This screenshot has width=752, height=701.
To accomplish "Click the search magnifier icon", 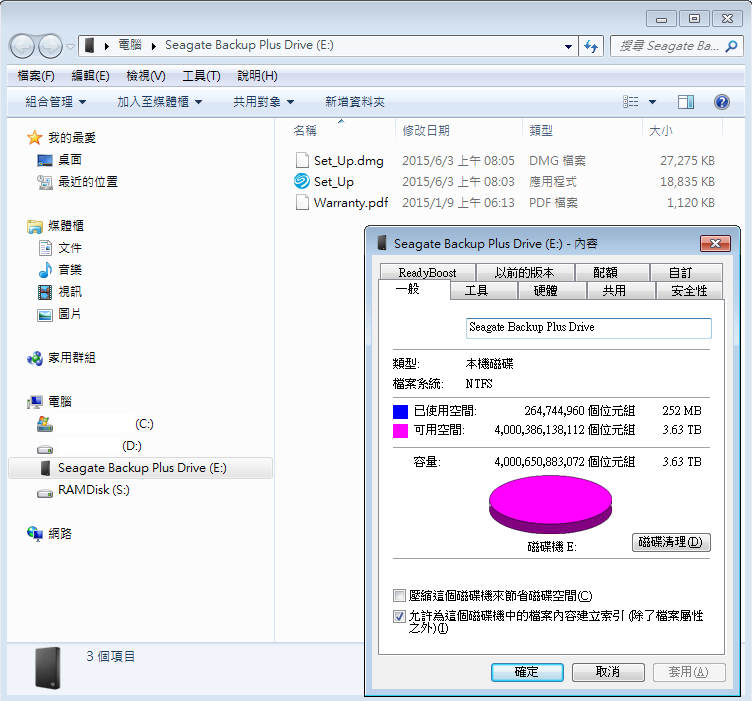I will (x=732, y=46).
